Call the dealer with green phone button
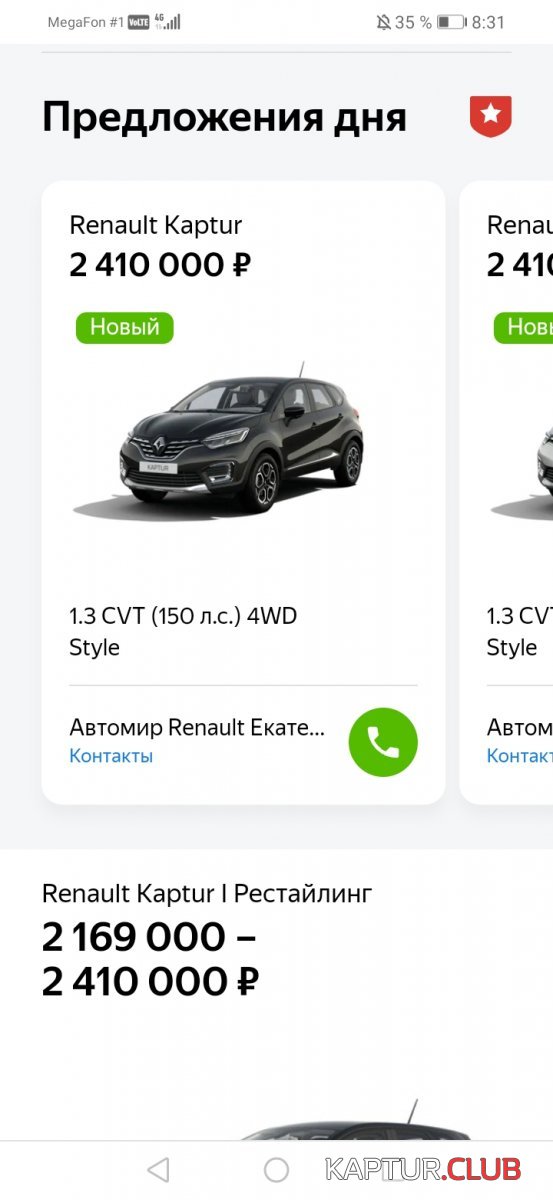553x1200 pixels. point(383,742)
